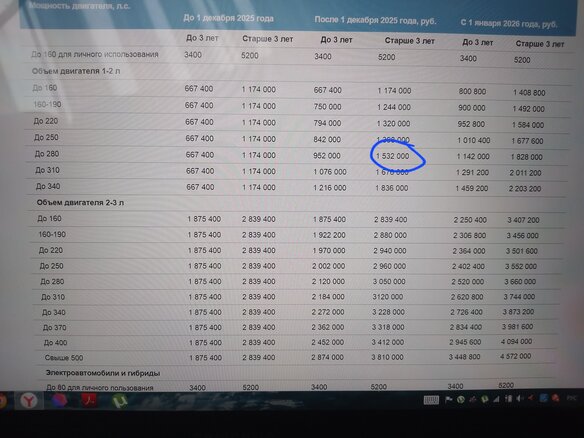
Task: Open Yandex Browser from the taskbar
Action: tap(29, 401)
